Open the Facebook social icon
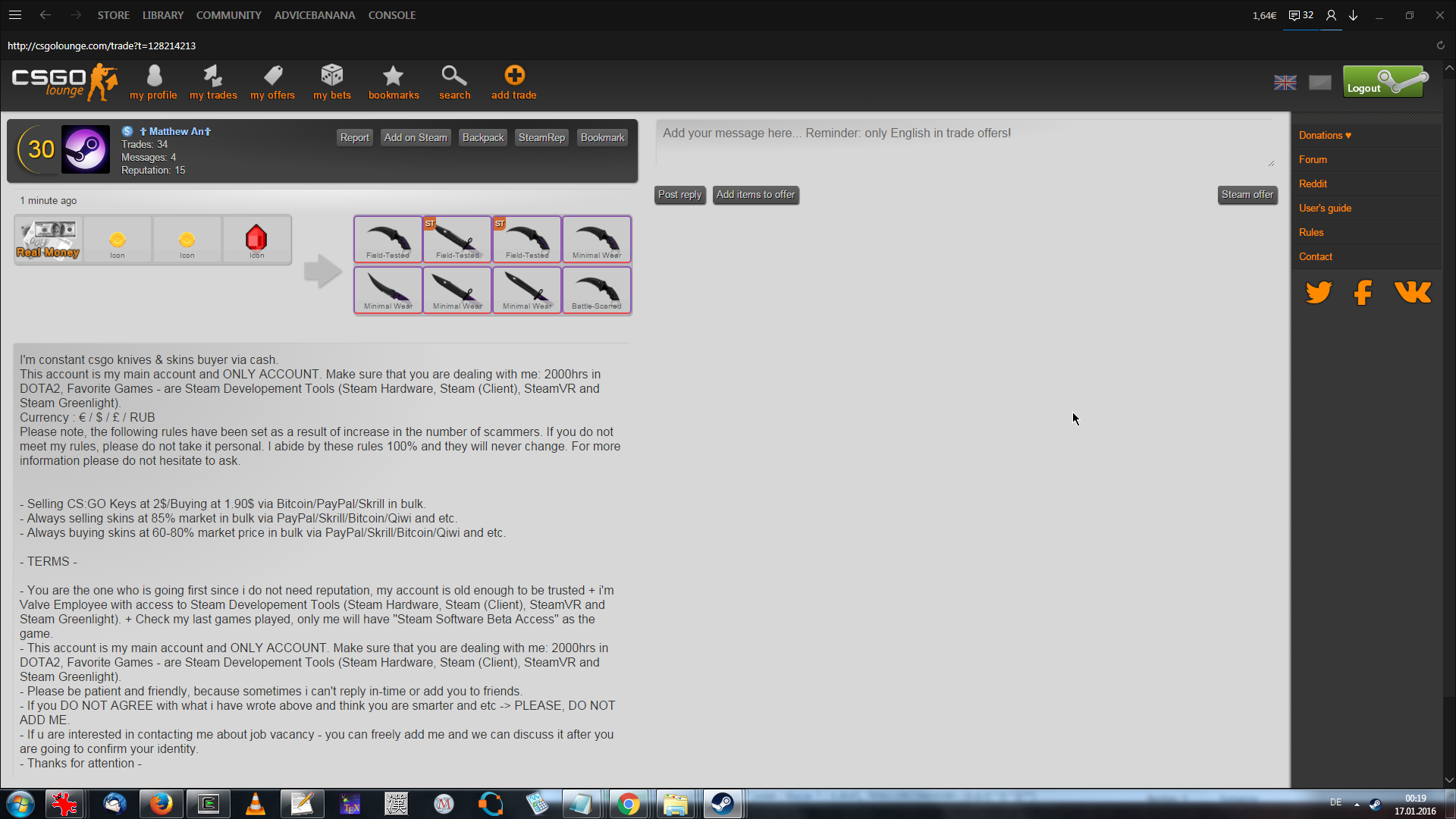Screen dimensions: 1456x819 click(1363, 292)
